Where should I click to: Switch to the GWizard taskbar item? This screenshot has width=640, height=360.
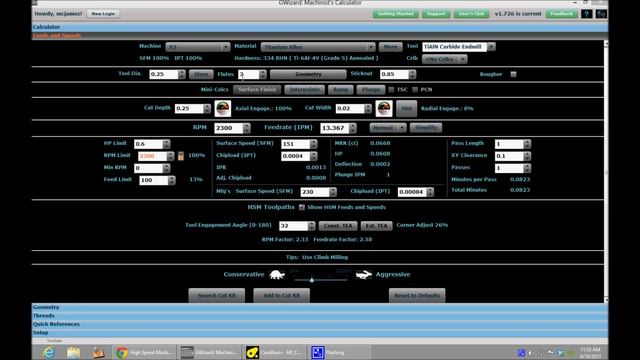[x=209, y=352]
